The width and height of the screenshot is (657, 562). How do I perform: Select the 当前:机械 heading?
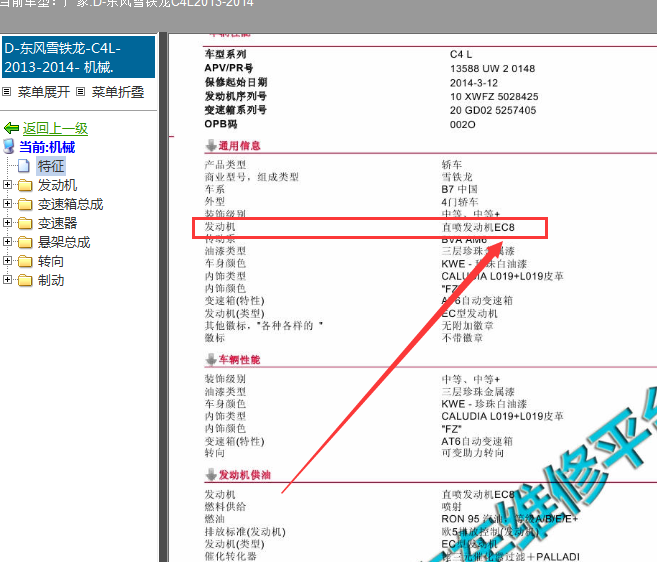[x=47, y=147]
